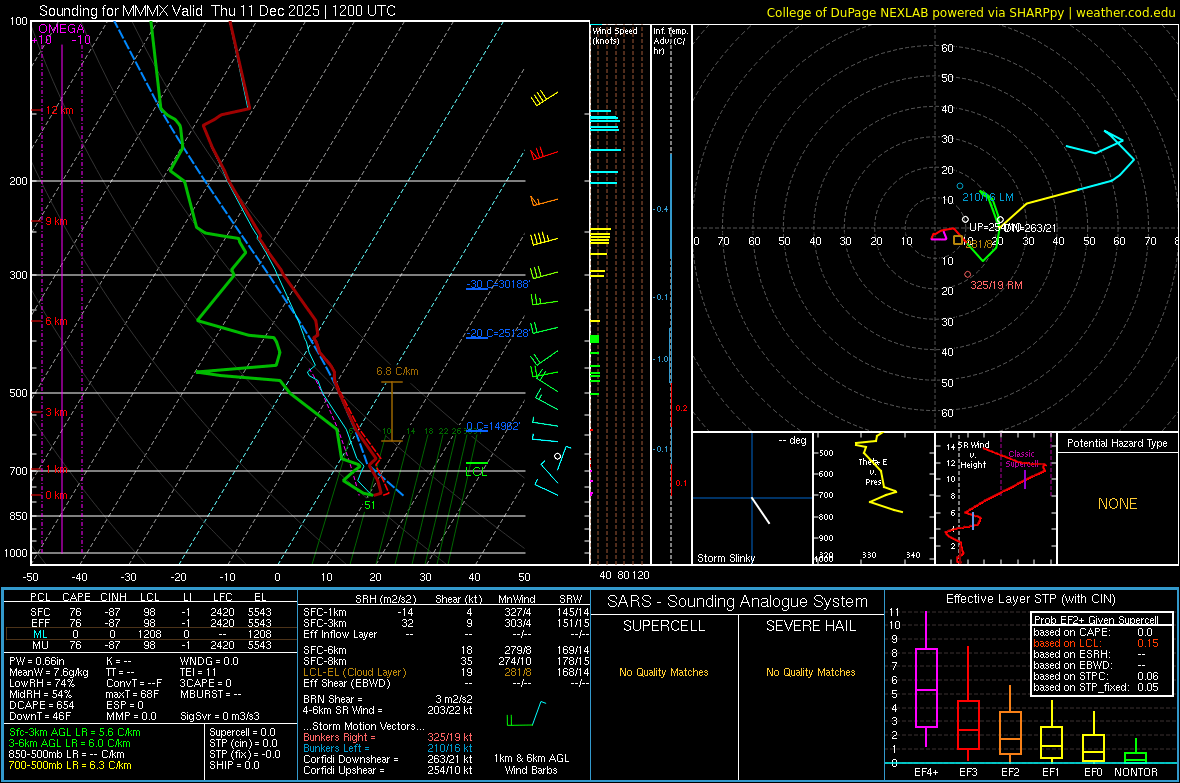Click the -30 C=30188' level label
Screen dimensions: 1180x783
[498, 285]
